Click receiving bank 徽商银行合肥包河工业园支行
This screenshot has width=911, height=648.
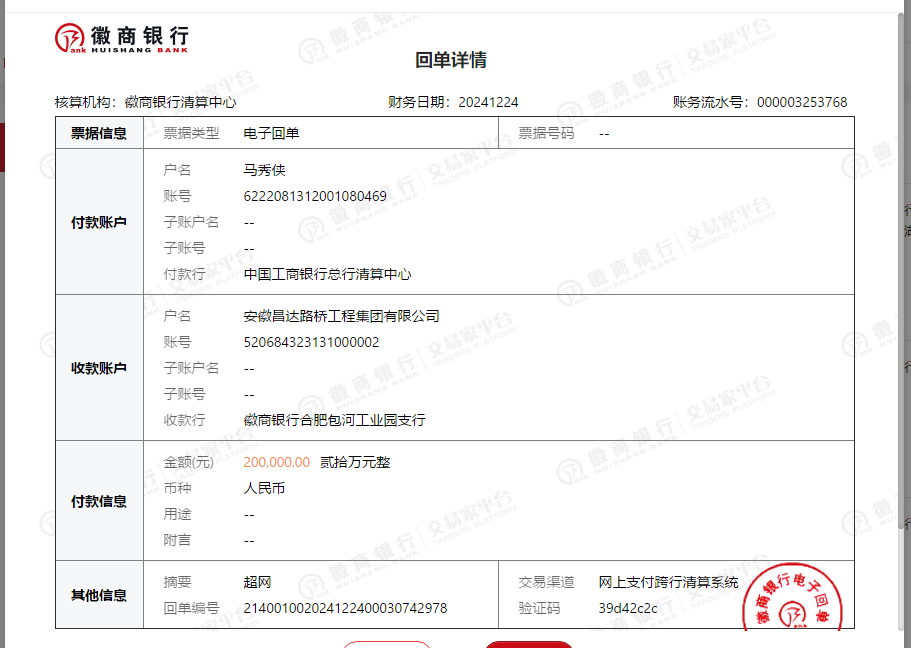coord(334,420)
